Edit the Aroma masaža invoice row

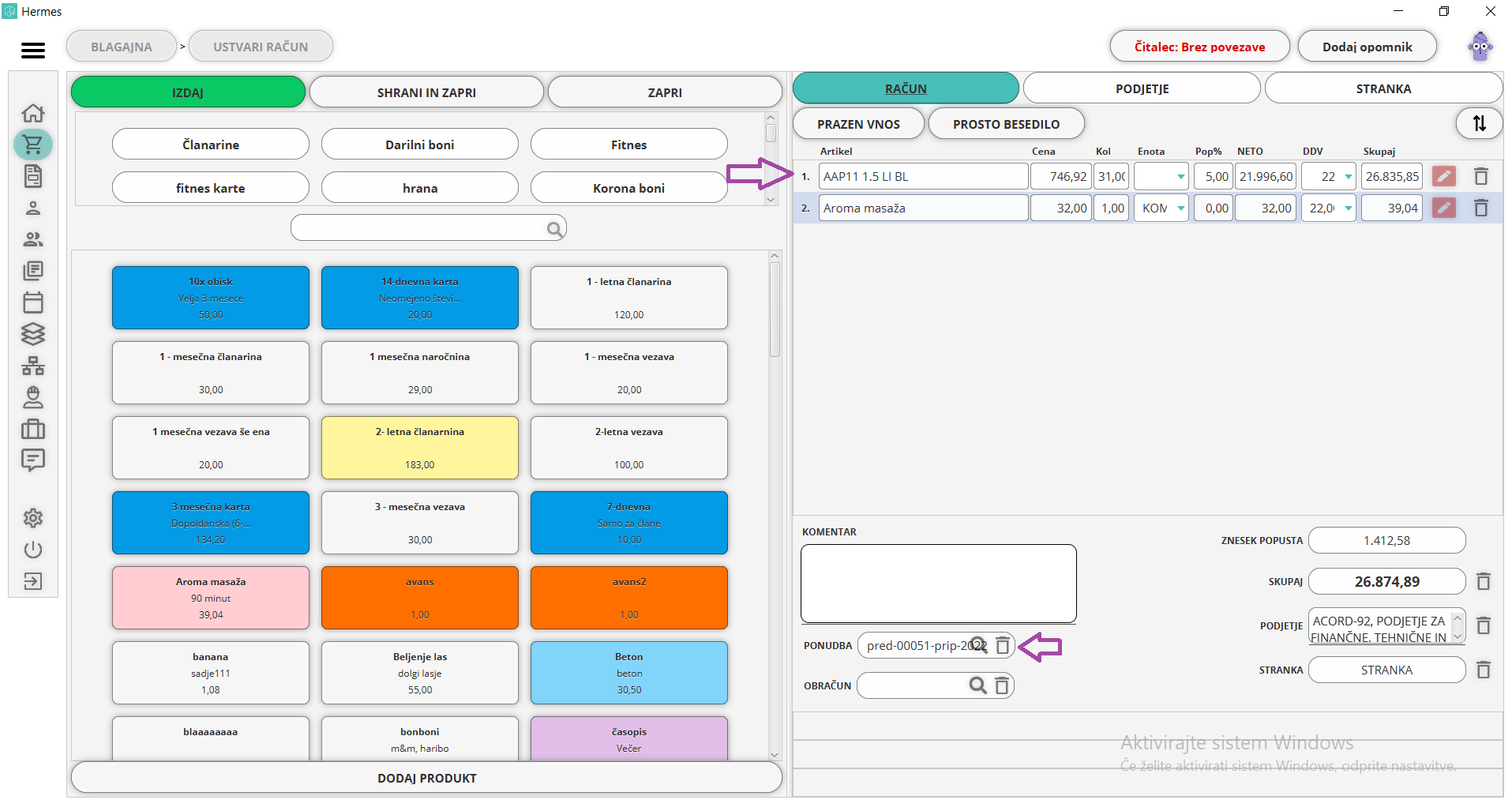click(x=1444, y=208)
